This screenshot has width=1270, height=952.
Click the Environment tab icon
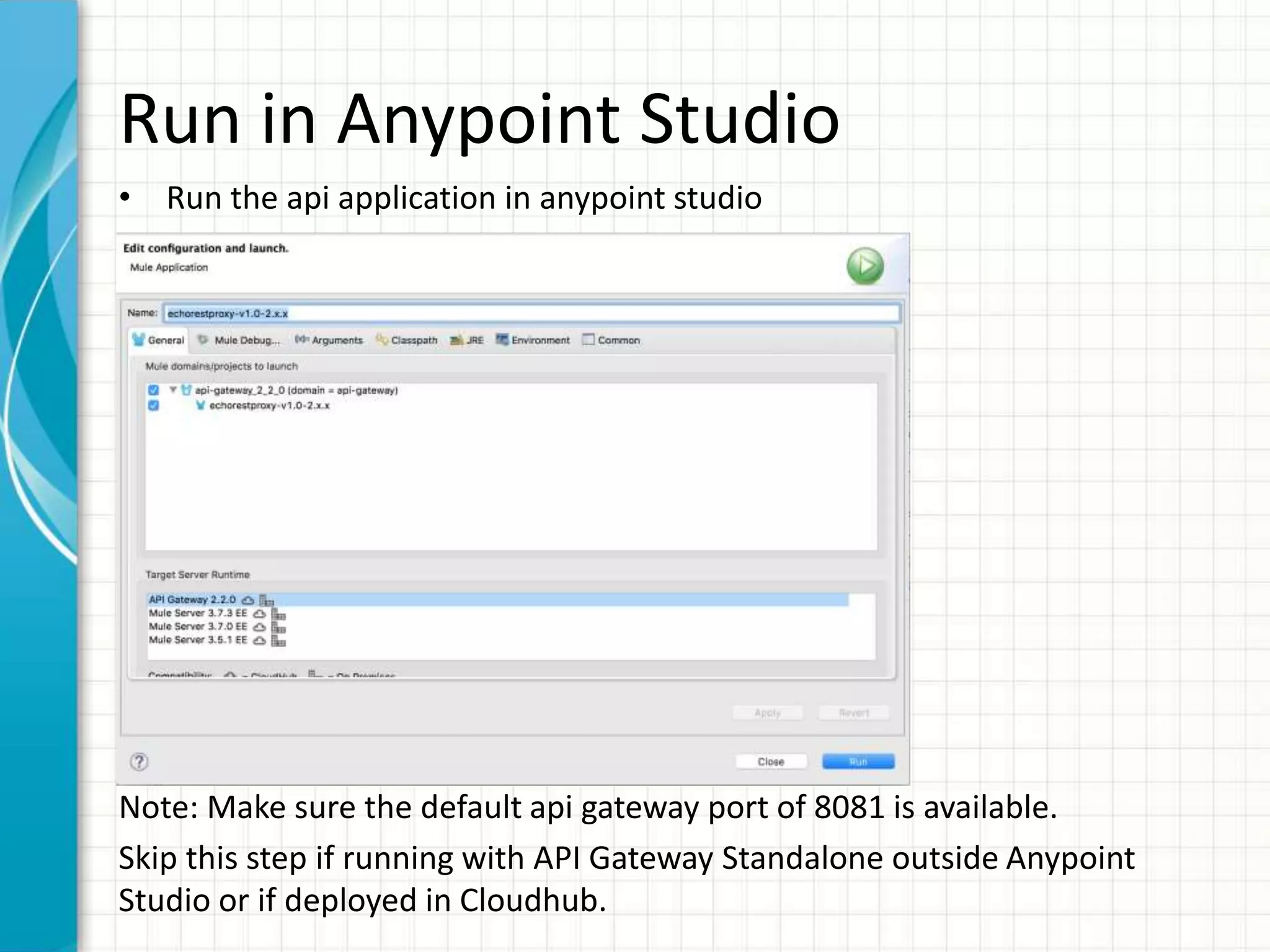click(x=502, y=340)
